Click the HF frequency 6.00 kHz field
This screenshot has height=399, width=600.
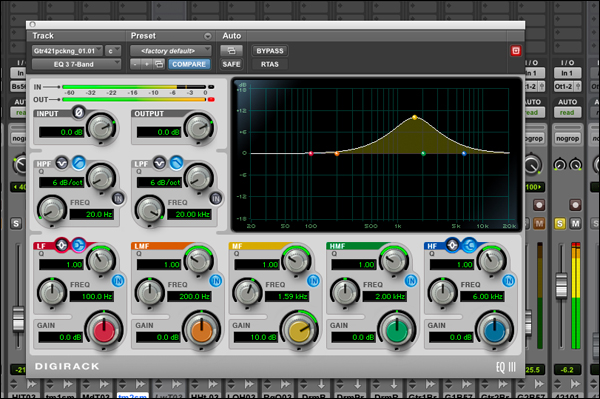[483, 296]
